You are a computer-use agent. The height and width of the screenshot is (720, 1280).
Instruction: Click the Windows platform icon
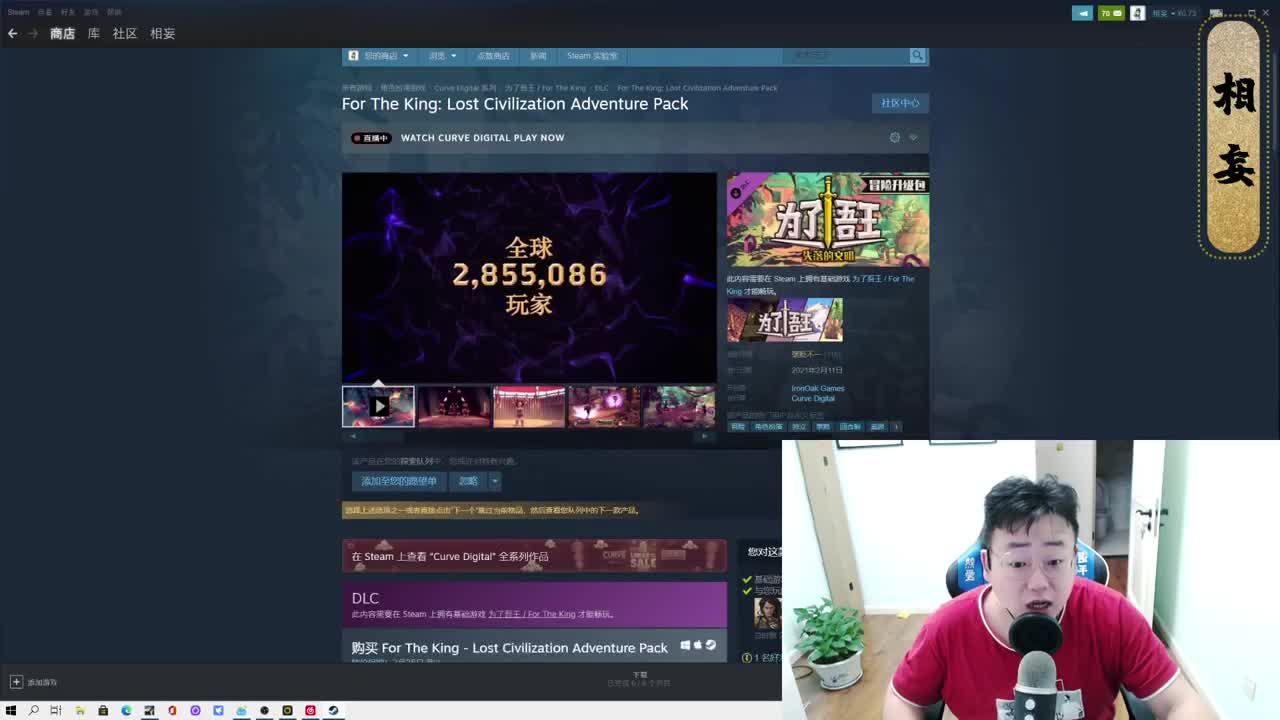685,645
